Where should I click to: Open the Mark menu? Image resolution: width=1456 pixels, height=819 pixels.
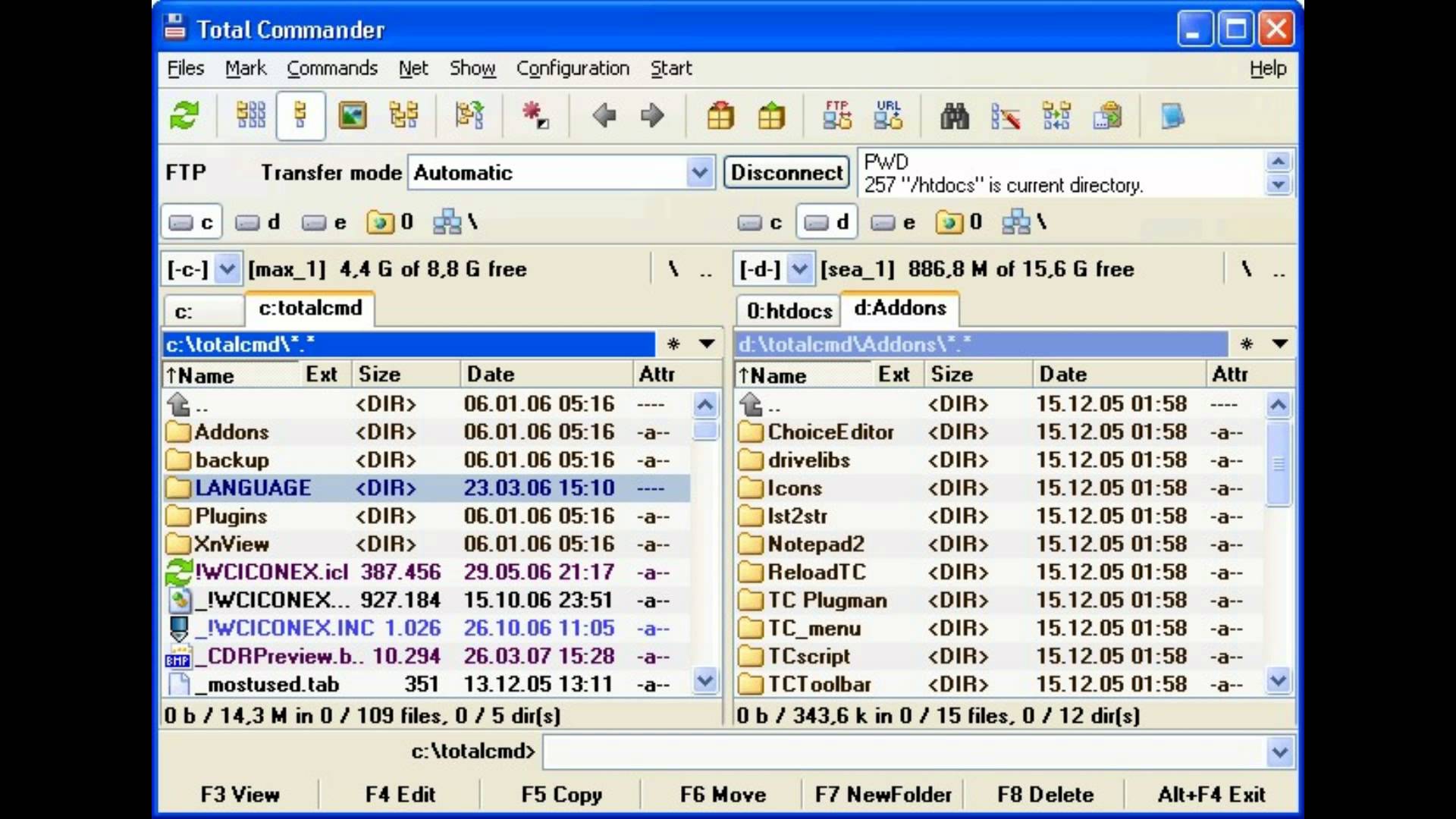point(245,68)
